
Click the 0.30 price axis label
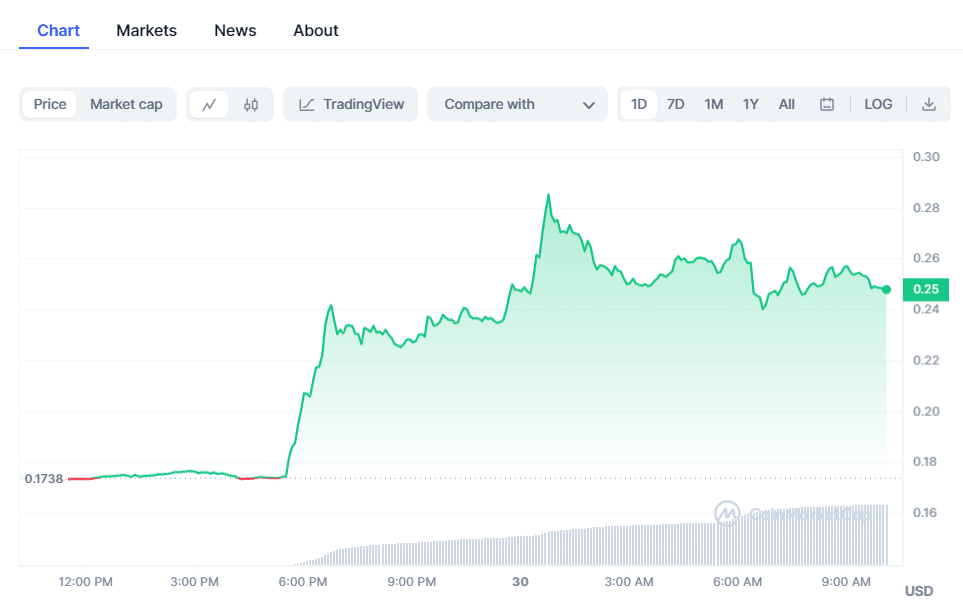click(926, 157)
